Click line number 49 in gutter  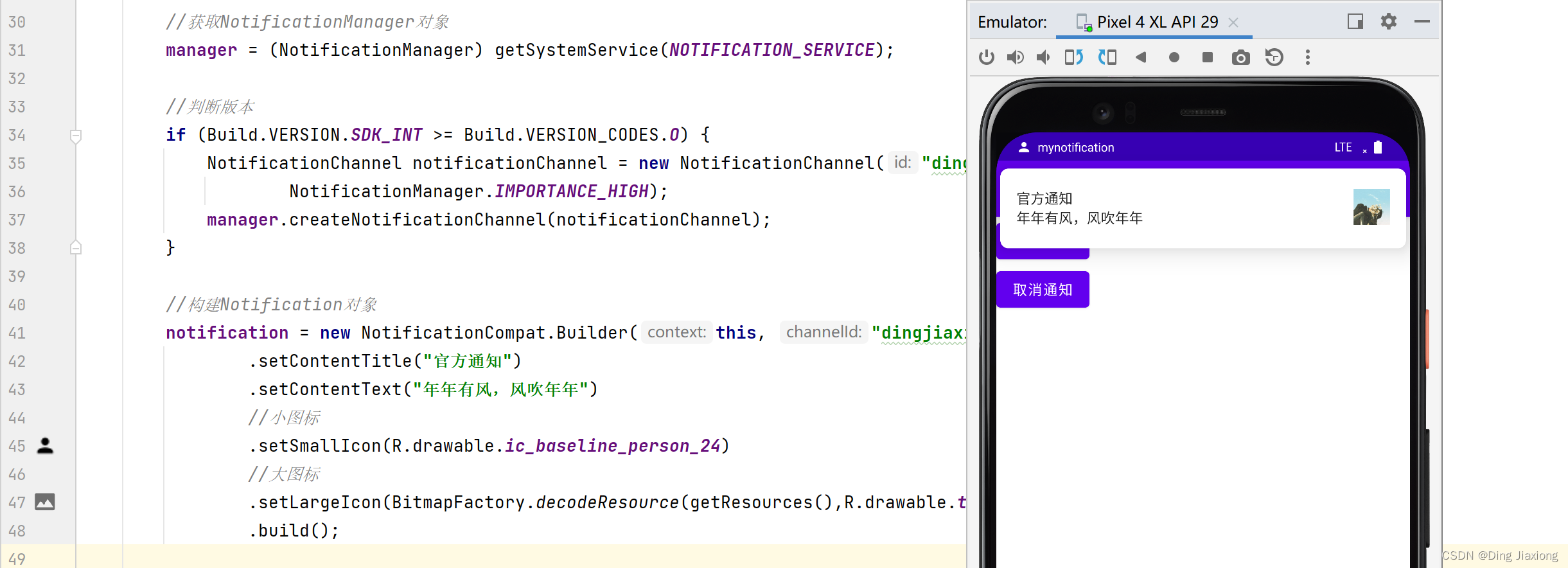(17, 559)
